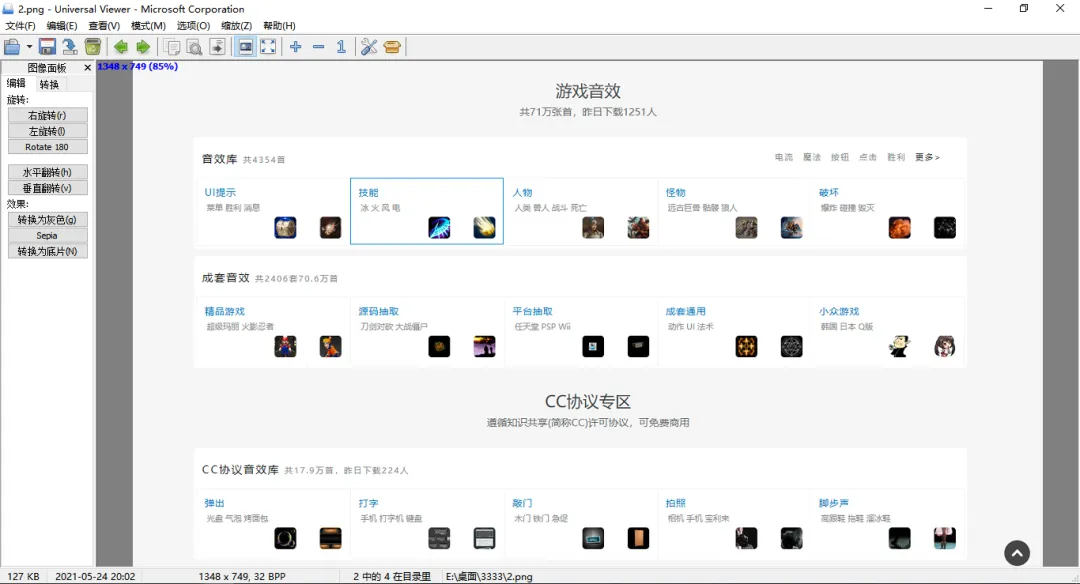
Task: Click the explosion thumbnail under 破坏
Action: 900,227
